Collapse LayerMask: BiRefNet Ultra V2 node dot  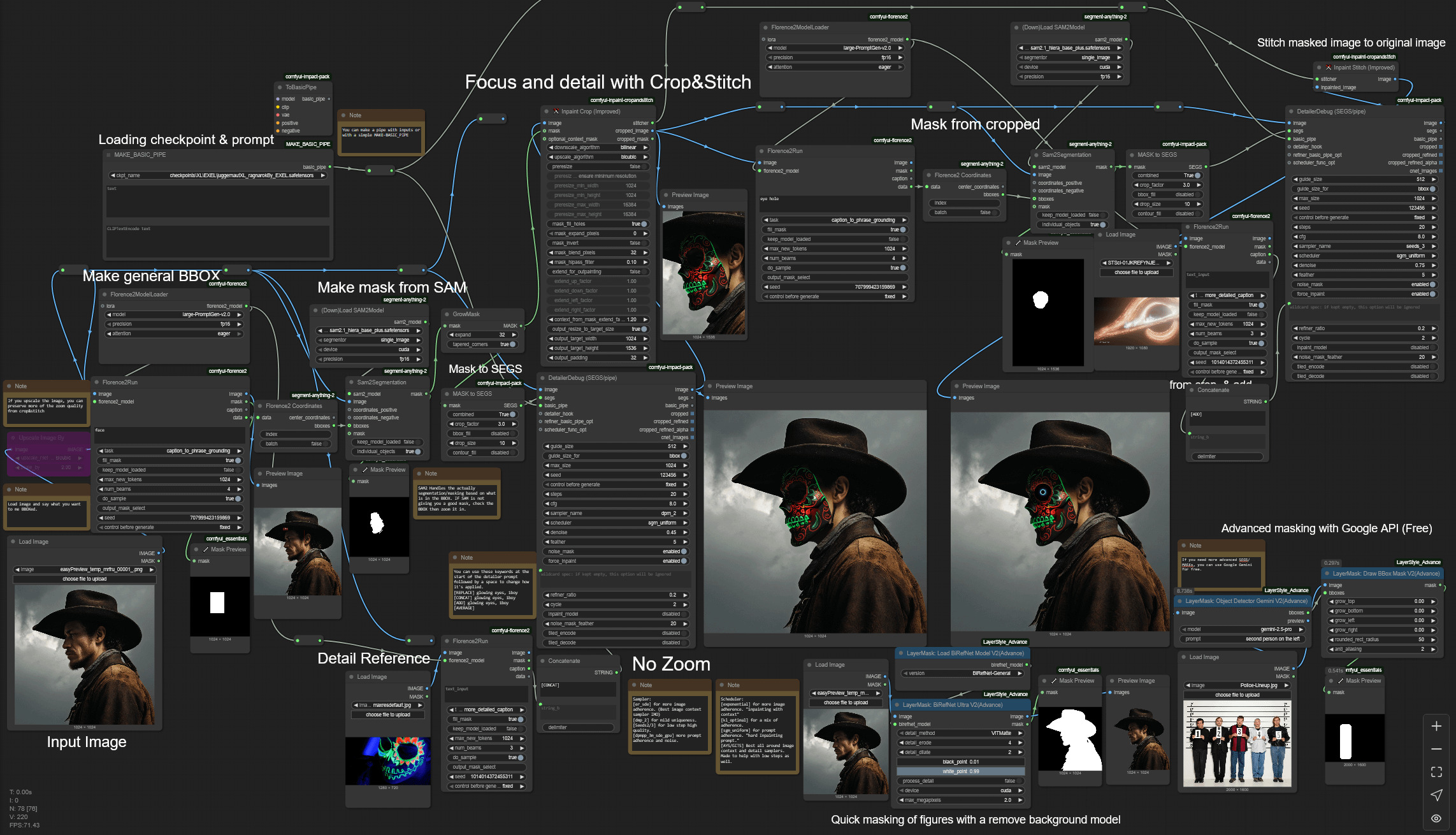coord(897,705)
